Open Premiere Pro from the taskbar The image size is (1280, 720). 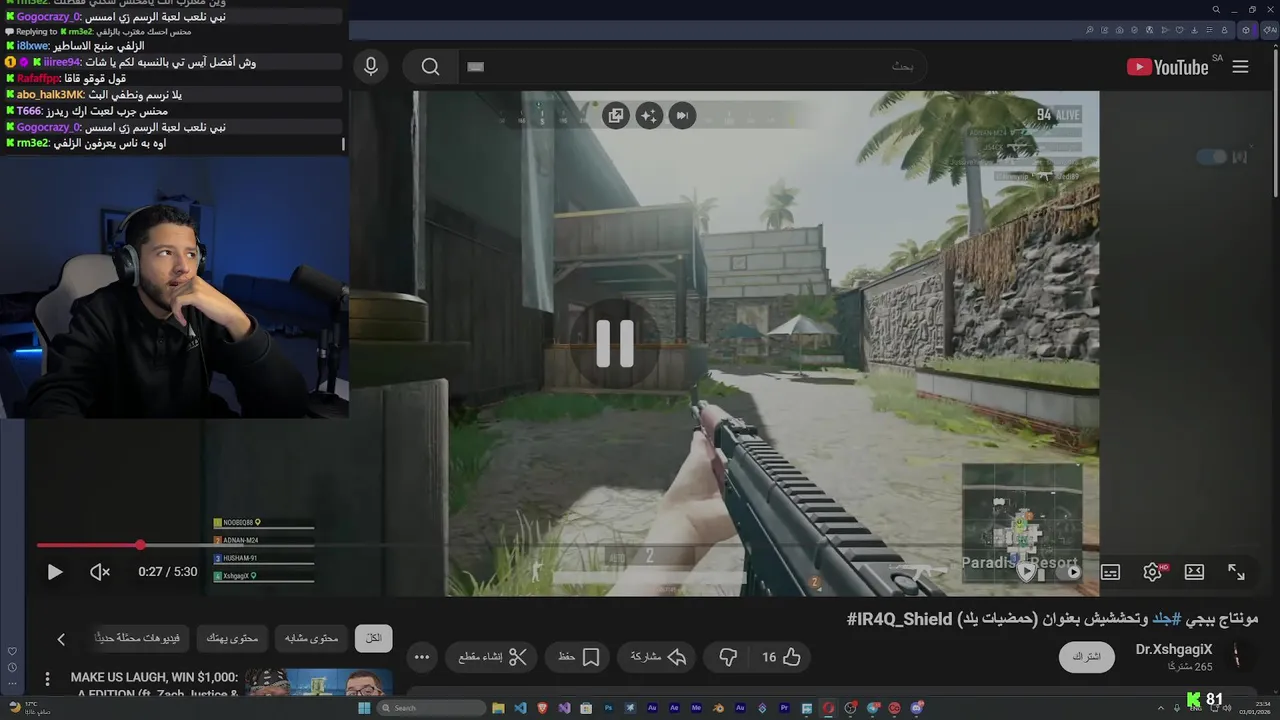(x=784, y=707)
